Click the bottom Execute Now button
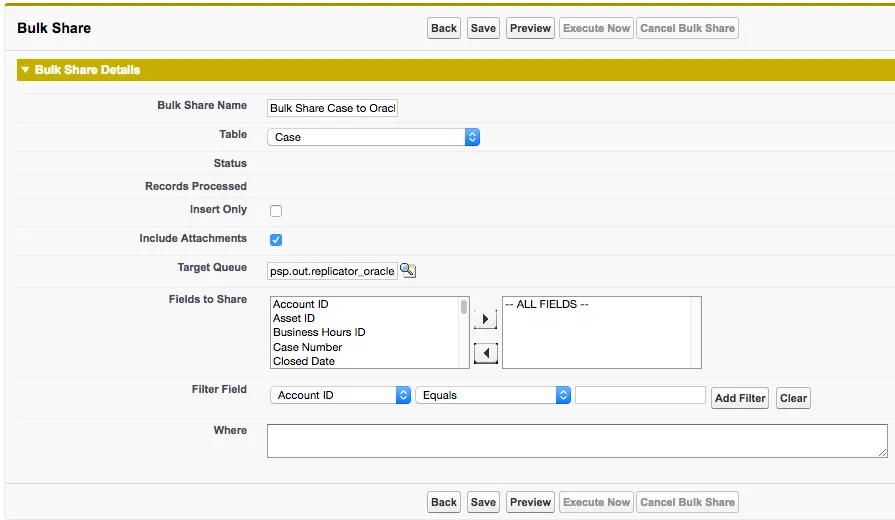This screenshot has height=520, width=895. point(596,502)
